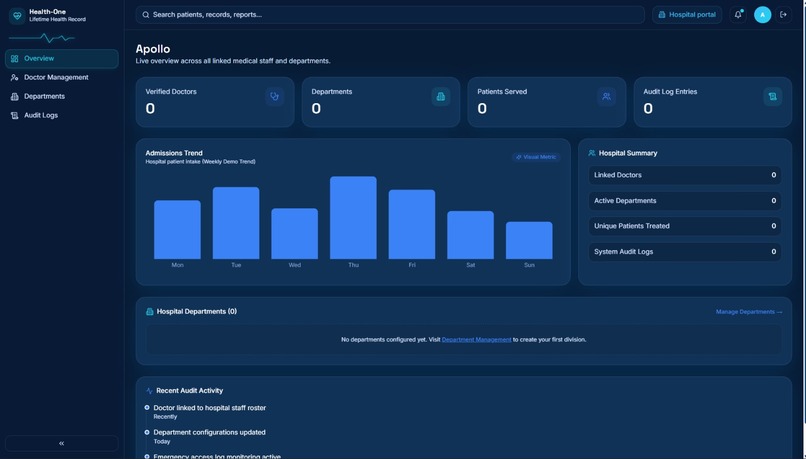Select the Fri bar in Admissions Trend
806x459 pixels.
click(412, 225)
